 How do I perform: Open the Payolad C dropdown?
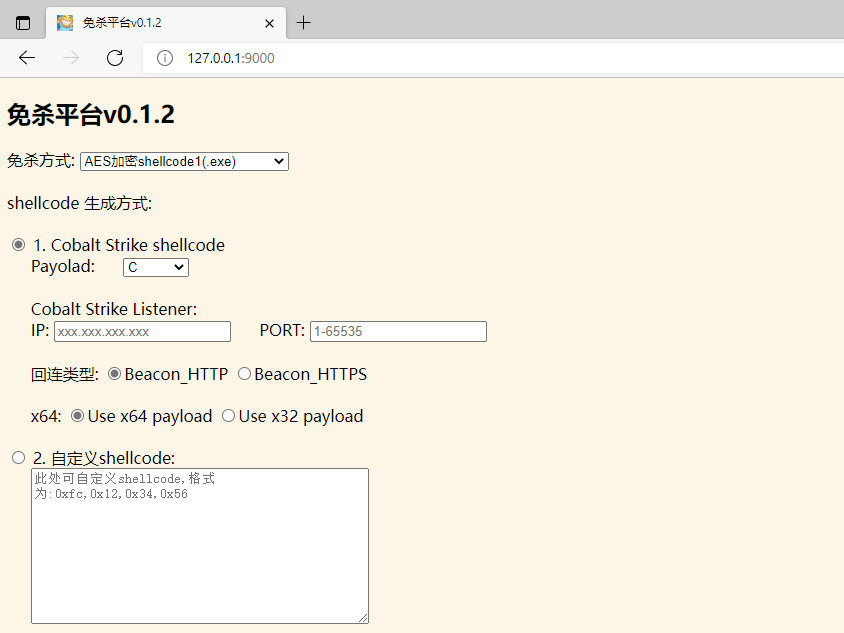tap(156, 267)
